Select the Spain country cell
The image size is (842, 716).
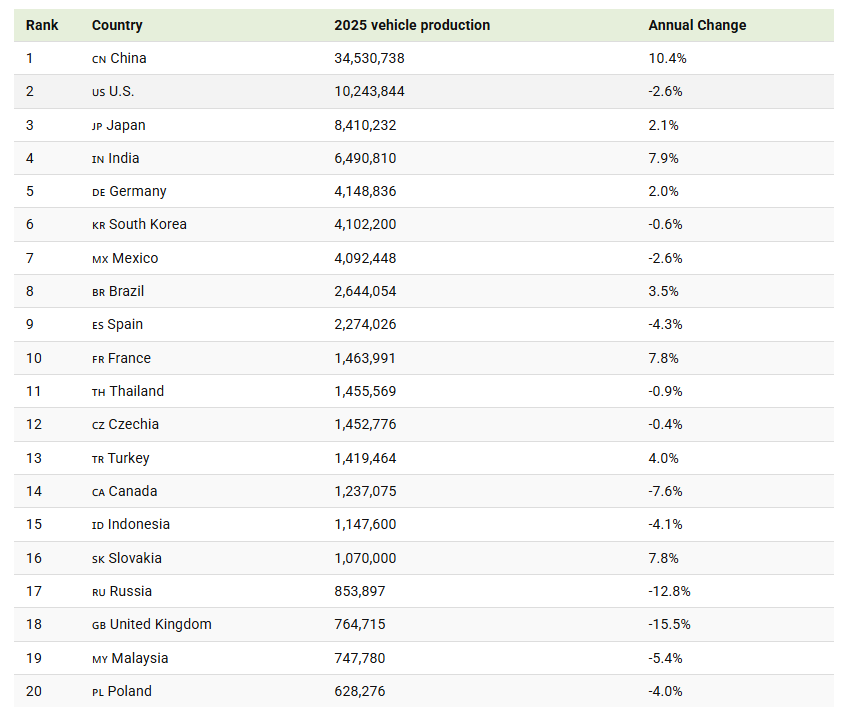point(117,324)
